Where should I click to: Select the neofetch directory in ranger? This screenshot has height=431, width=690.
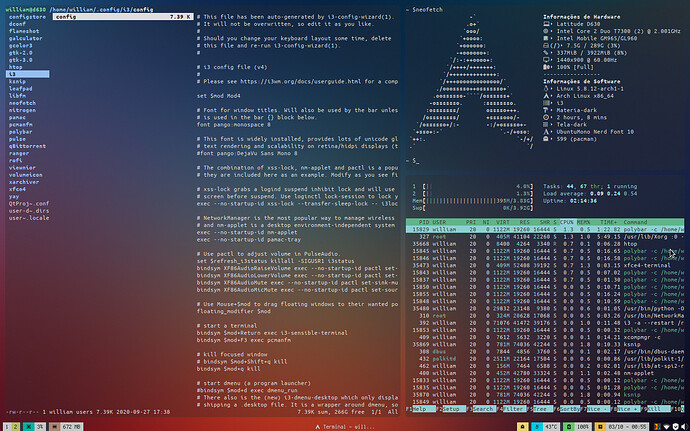[x=22, y=103]
